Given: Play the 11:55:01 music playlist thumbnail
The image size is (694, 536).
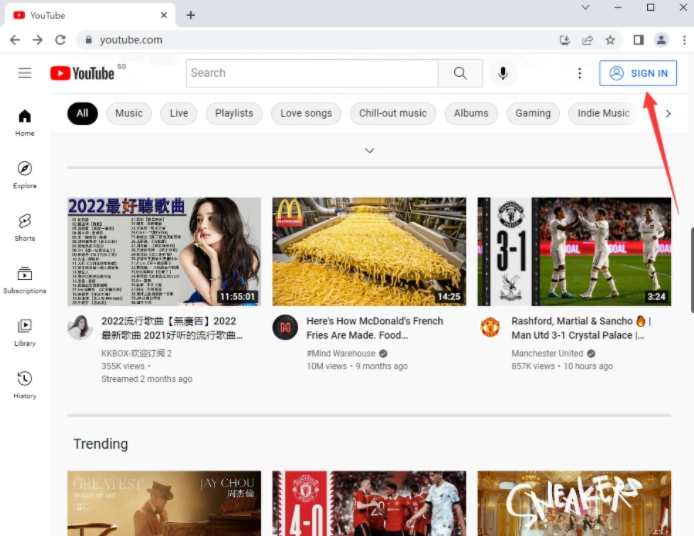Looking at the screenshot, I should click(164, 251).
